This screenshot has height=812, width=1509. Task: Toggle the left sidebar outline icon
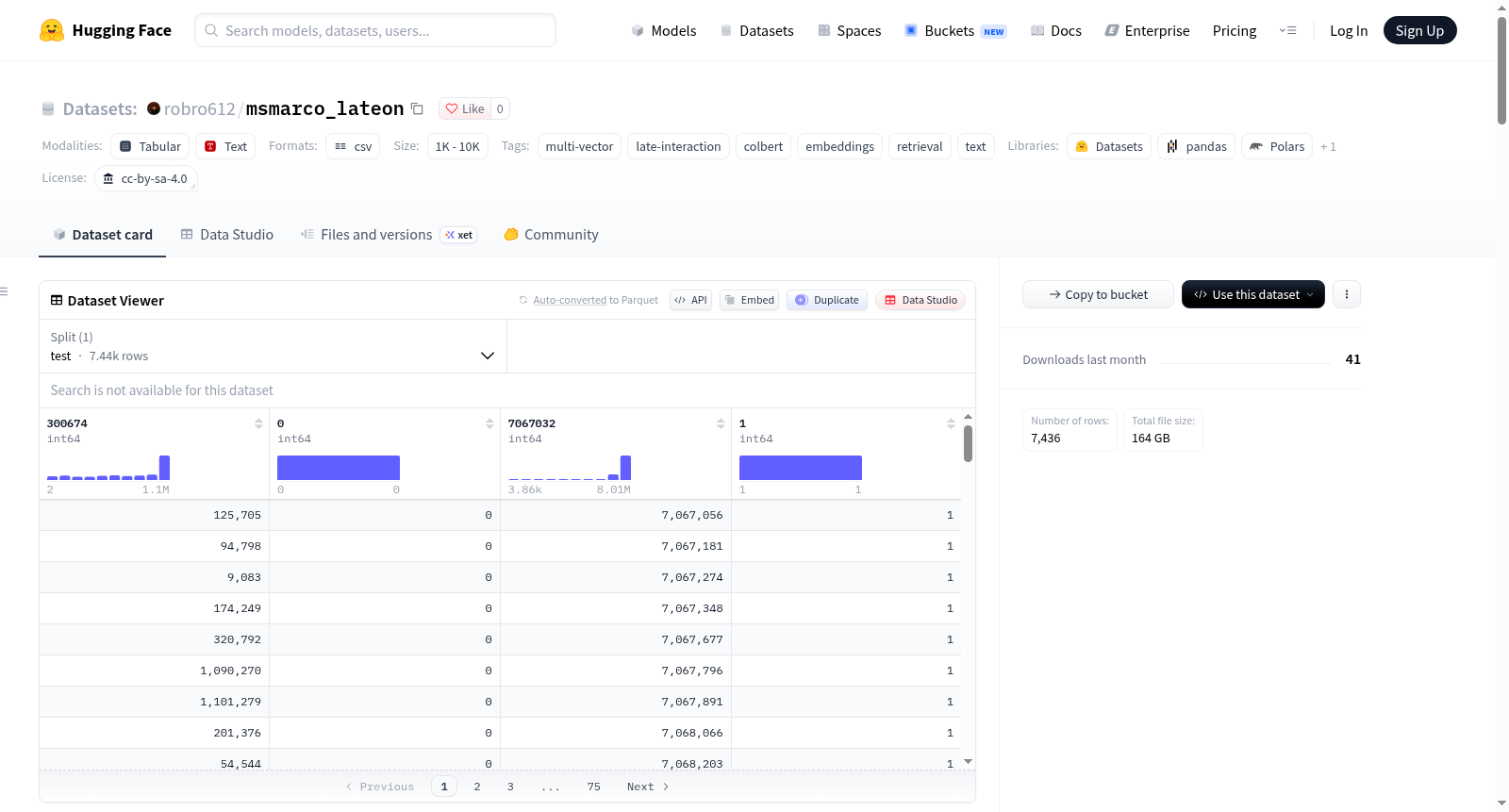coord(4,291)
